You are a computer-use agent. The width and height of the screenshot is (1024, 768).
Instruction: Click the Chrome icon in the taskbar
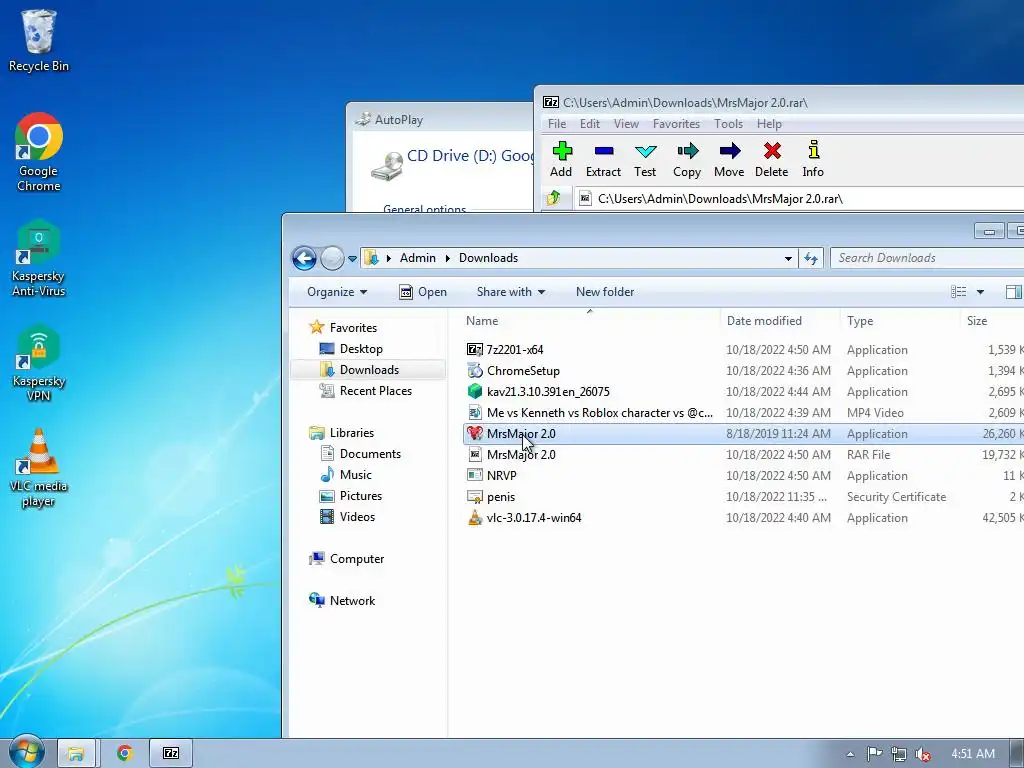coord(124,753)
